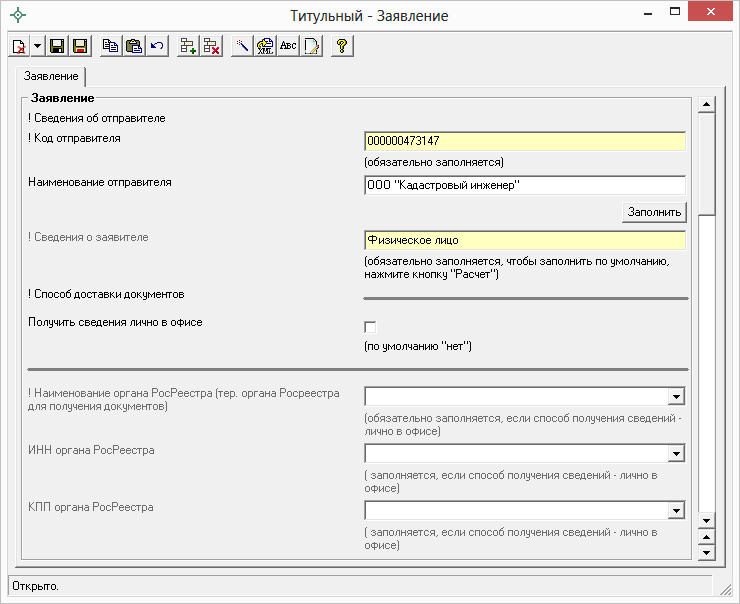This screenshot has height=604, width=740.
Task: Click the ! Сведения об отправителе label
Action: pos(97,118)
